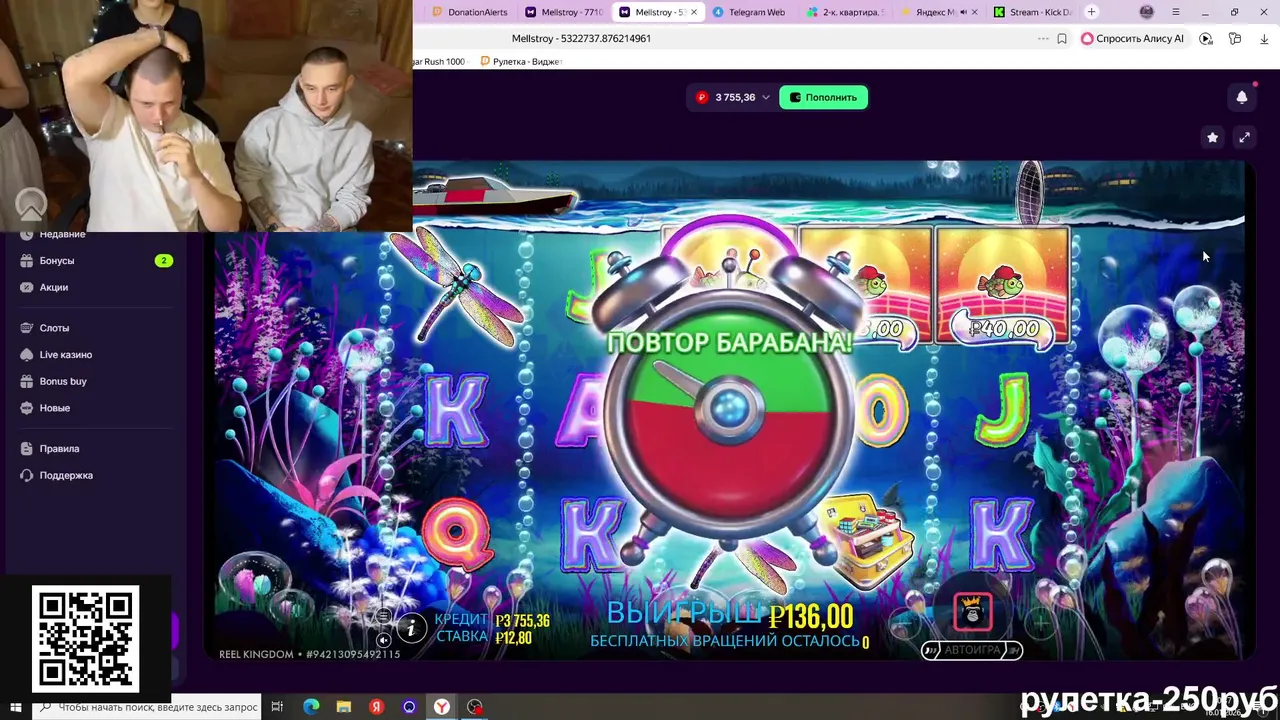Open Windows Start menu
This screenshot has height=720, width=1280.
[x=15, y=707]
